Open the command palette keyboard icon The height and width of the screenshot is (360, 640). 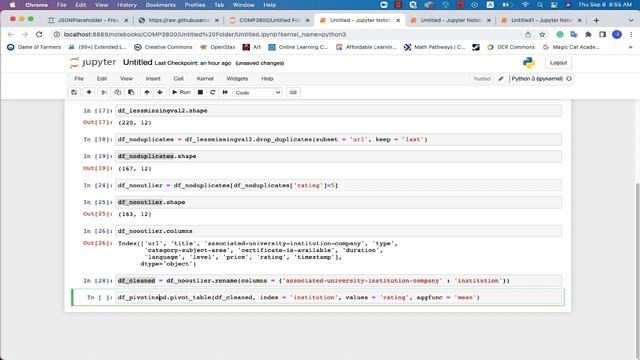click(293, 92)
